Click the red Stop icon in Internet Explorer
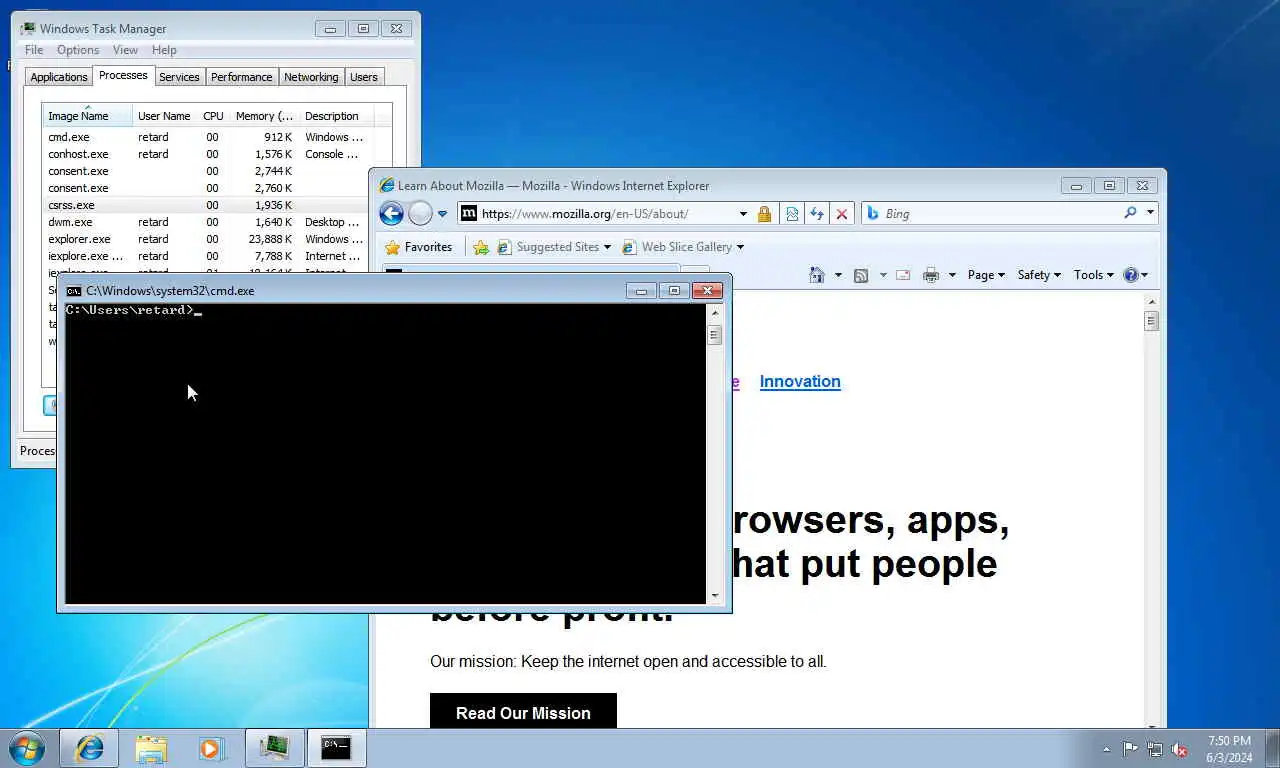1280x768 pixels. pyautogui.click(x=842, y=213)
